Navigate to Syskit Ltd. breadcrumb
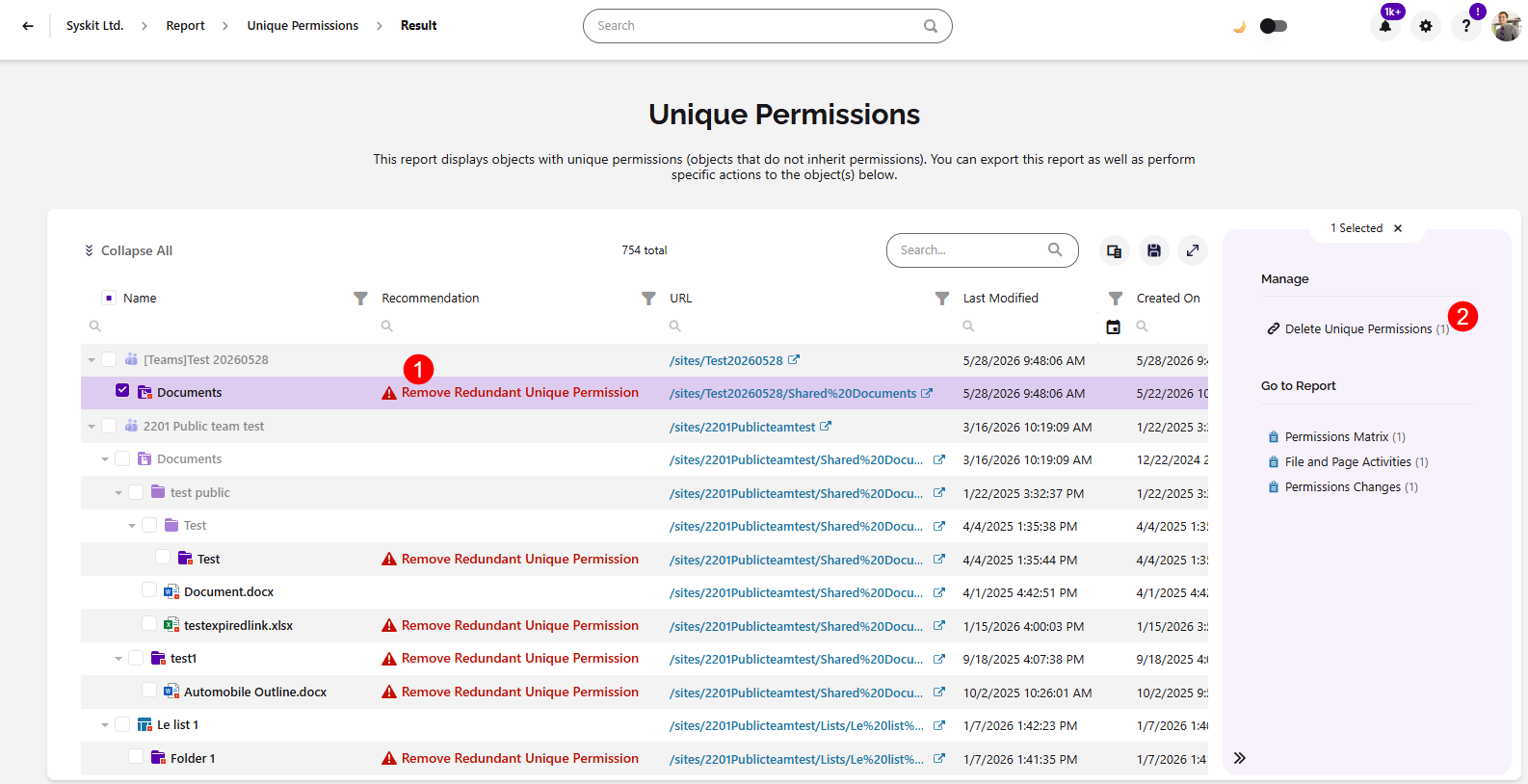 point(94,26)
